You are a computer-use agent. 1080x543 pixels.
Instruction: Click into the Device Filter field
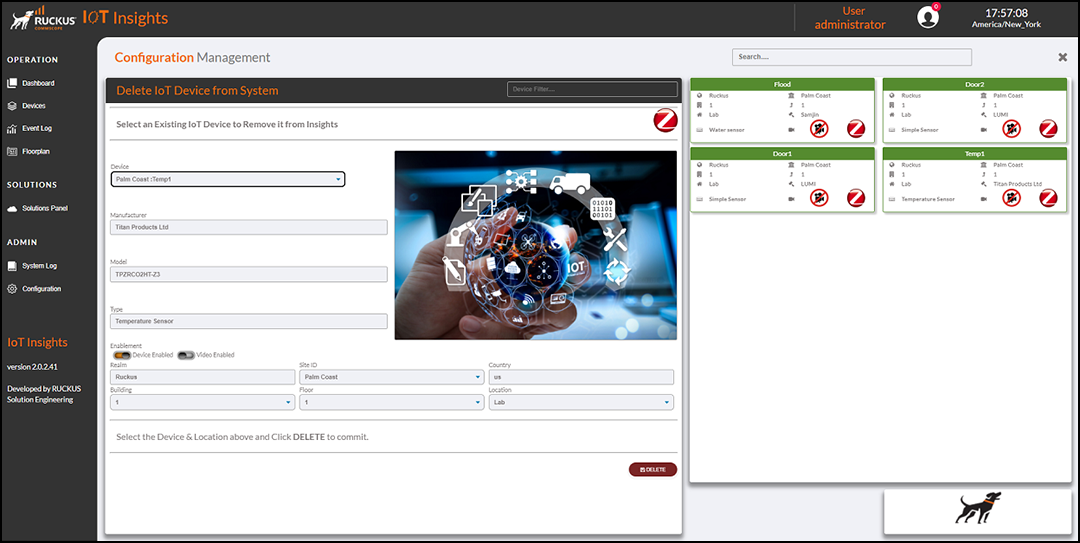click(x=592, y=90)
